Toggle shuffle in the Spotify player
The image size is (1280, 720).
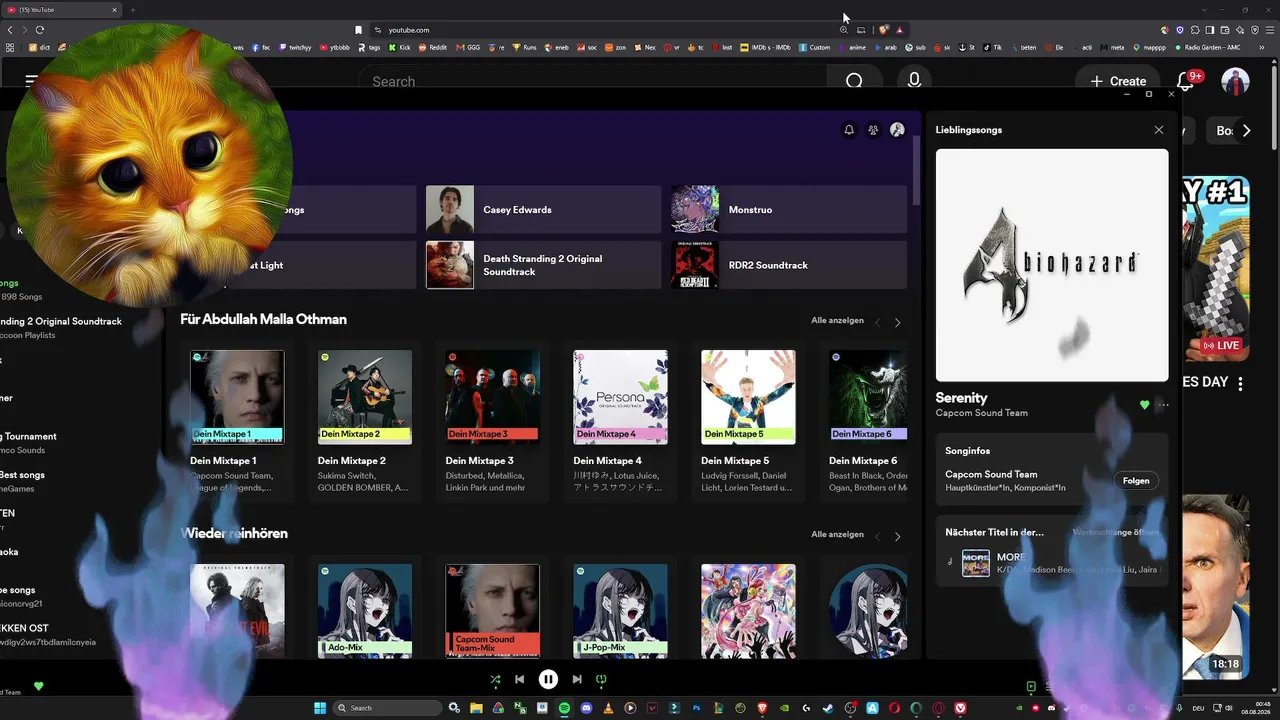coord(495,679)
